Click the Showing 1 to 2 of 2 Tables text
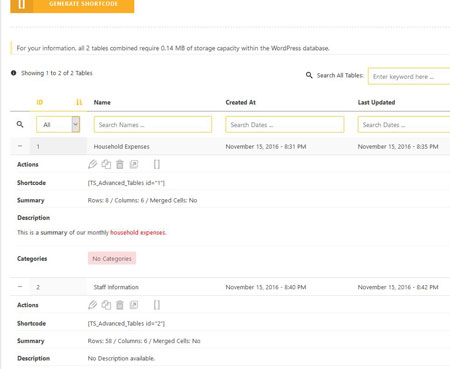450x369 pixels. [57, 73]
